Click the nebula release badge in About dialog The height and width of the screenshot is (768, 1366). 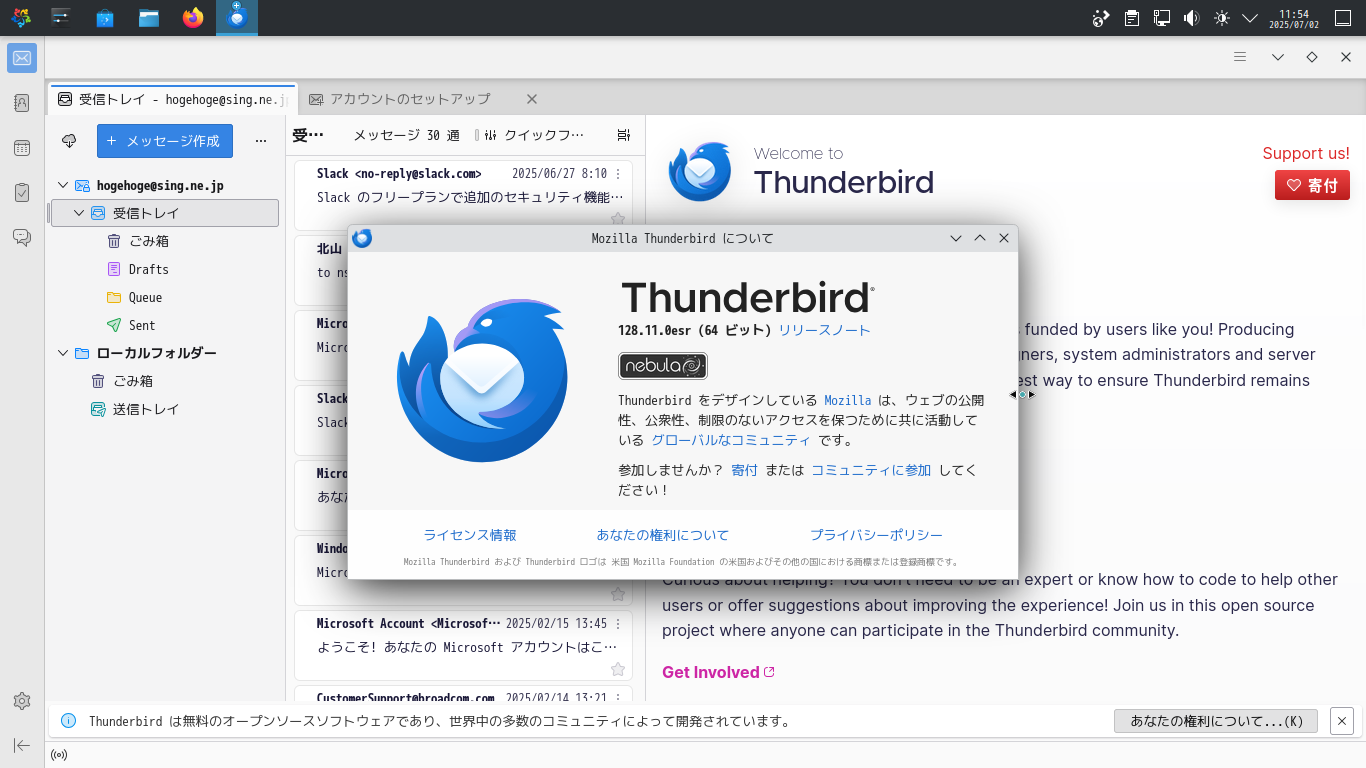click(x=663, y=366)
